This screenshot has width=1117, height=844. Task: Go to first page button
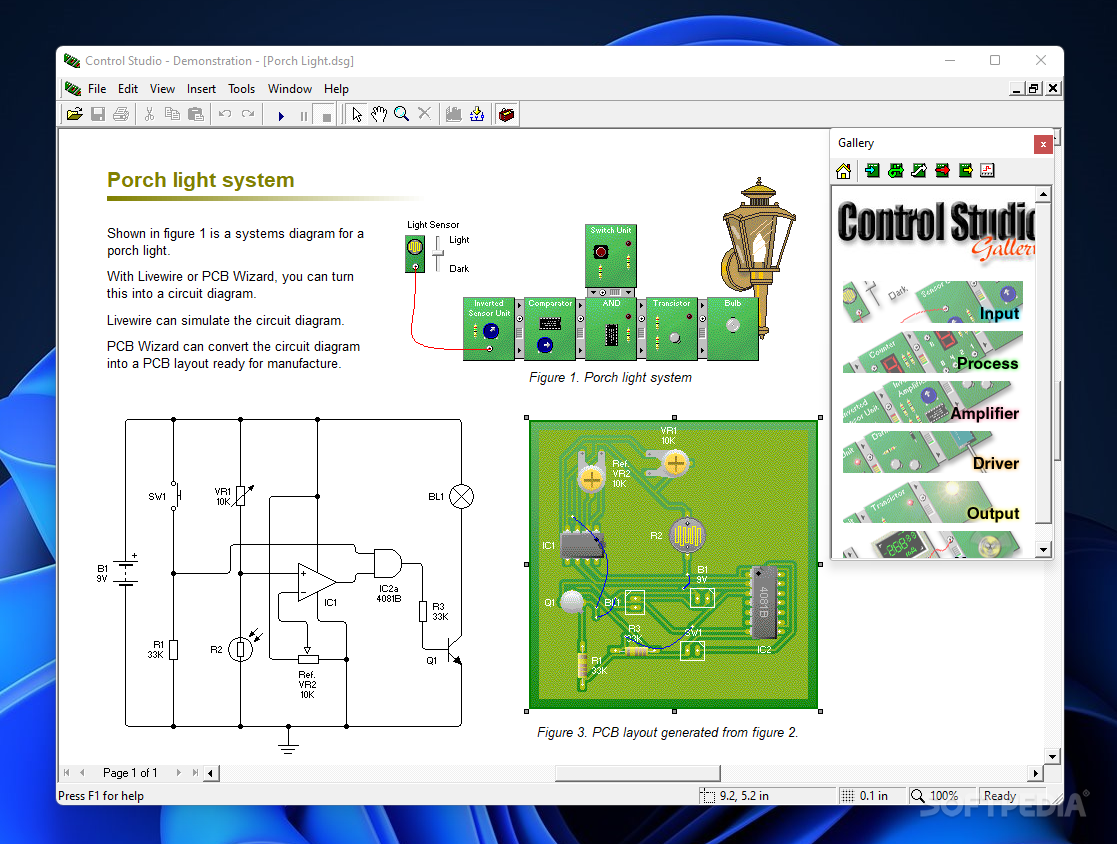tap(67, 773)
